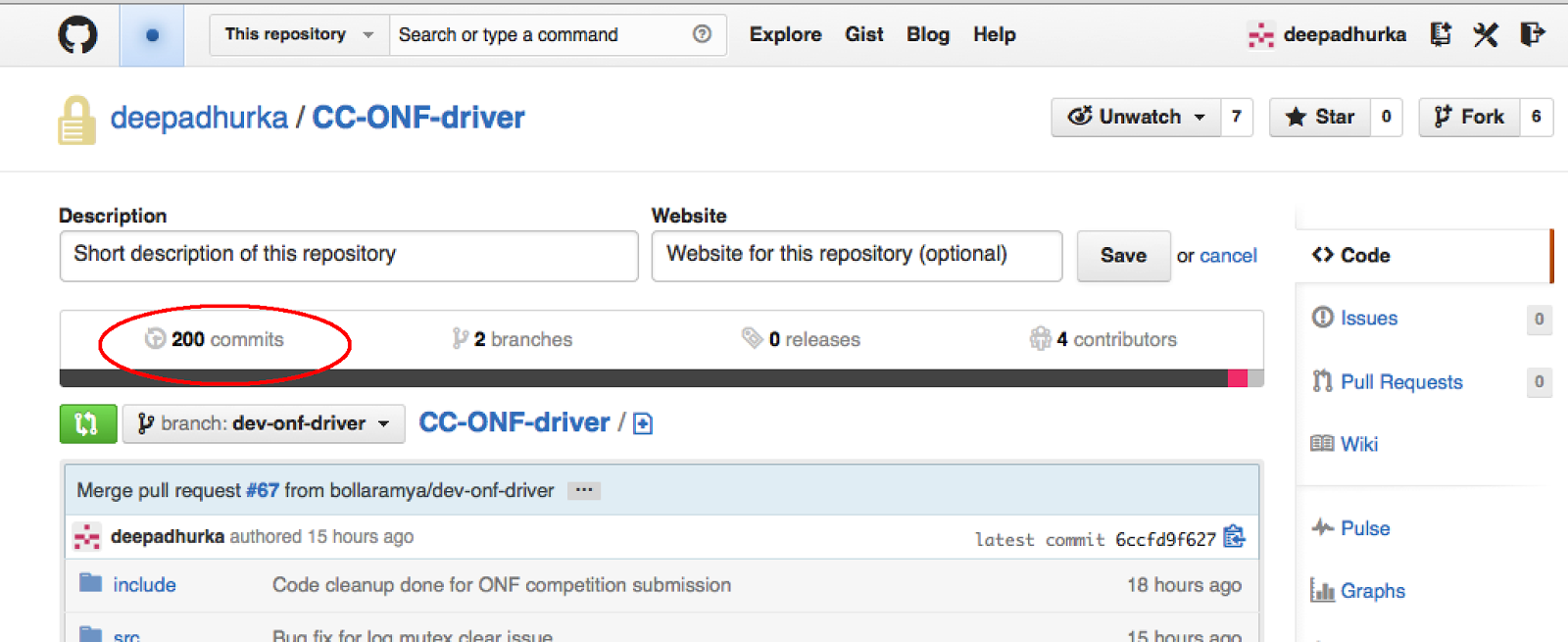The width and height of the screenshot is (1568, 642).
Task: Open the 200 commits link
Action: coord(215,339)
